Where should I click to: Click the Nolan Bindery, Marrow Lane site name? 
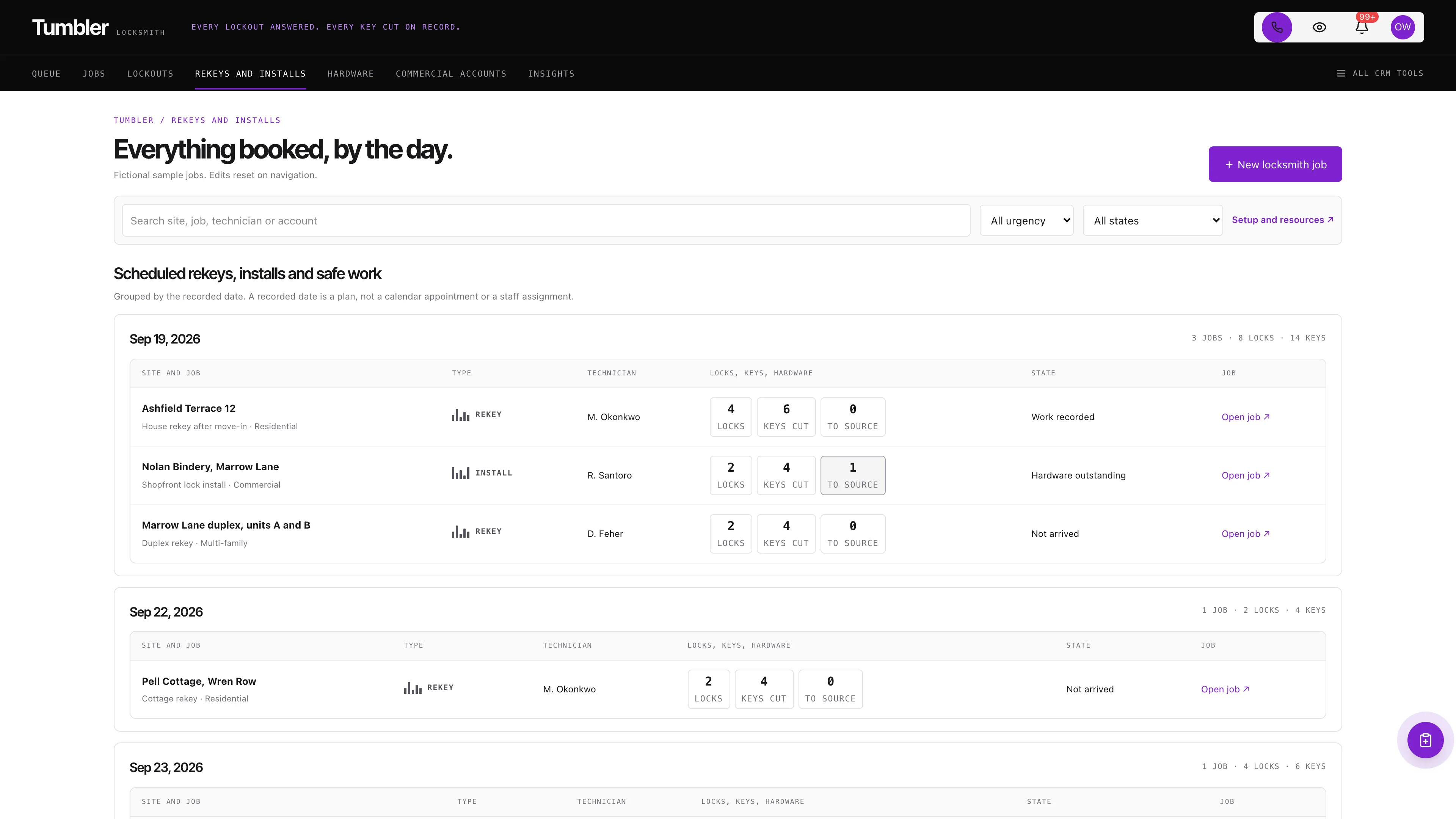coord(210,467)
